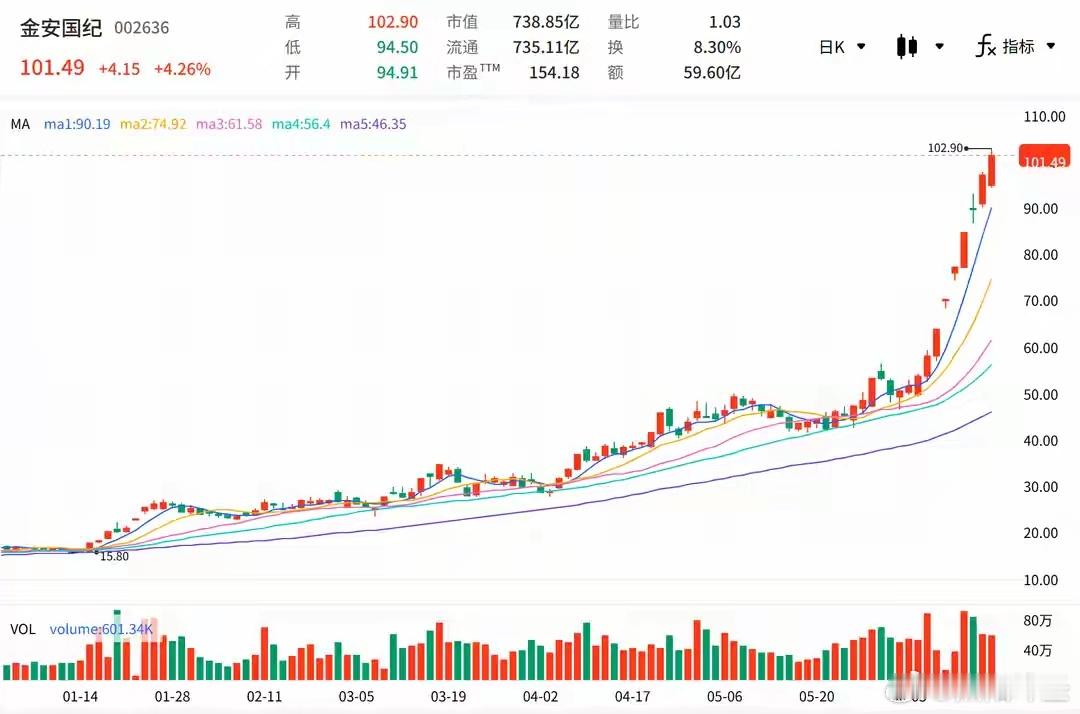Click ma4:56.4 legend entry
The height and width of the screenshot is (714, 1080).
coord(301,124)
